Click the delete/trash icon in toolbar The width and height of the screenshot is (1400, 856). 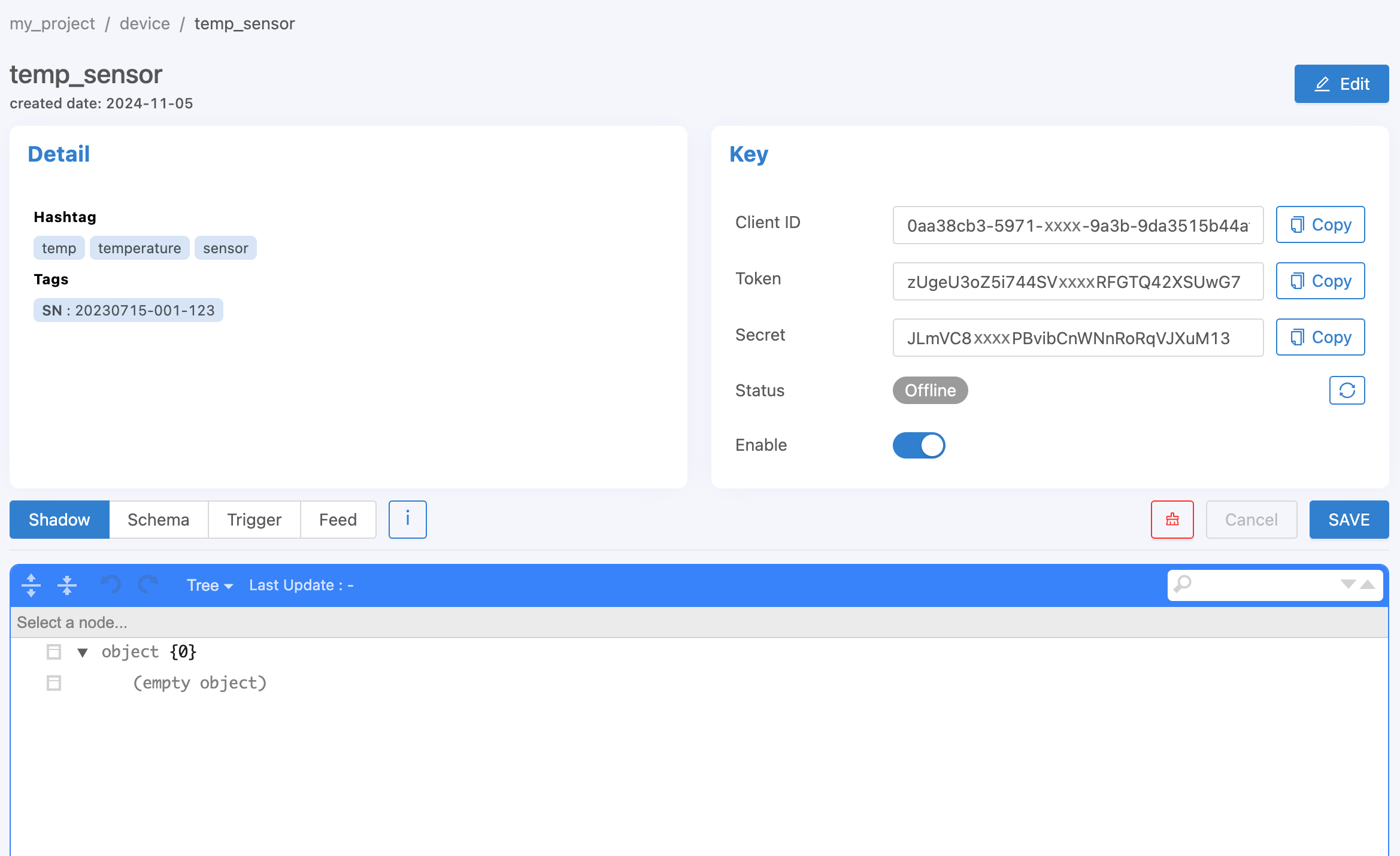(1172, 519)
